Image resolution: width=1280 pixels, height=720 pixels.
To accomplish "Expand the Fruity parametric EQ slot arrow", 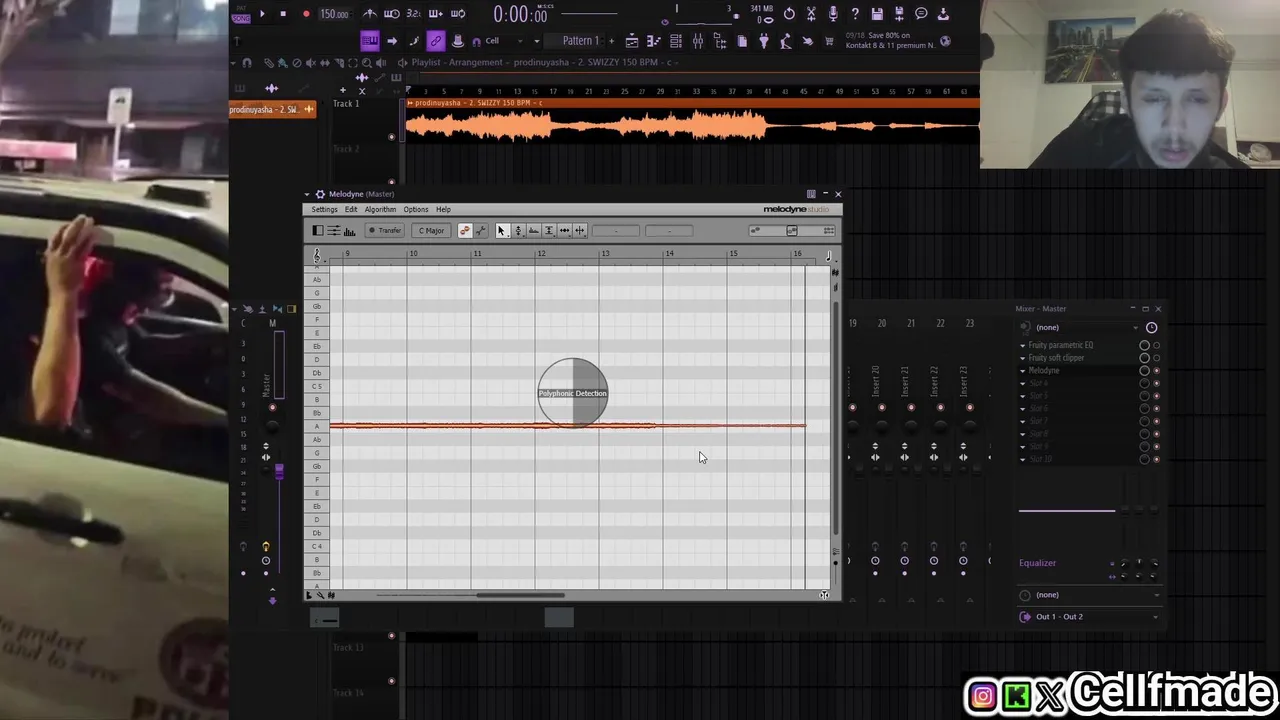I will point(1023,345).
